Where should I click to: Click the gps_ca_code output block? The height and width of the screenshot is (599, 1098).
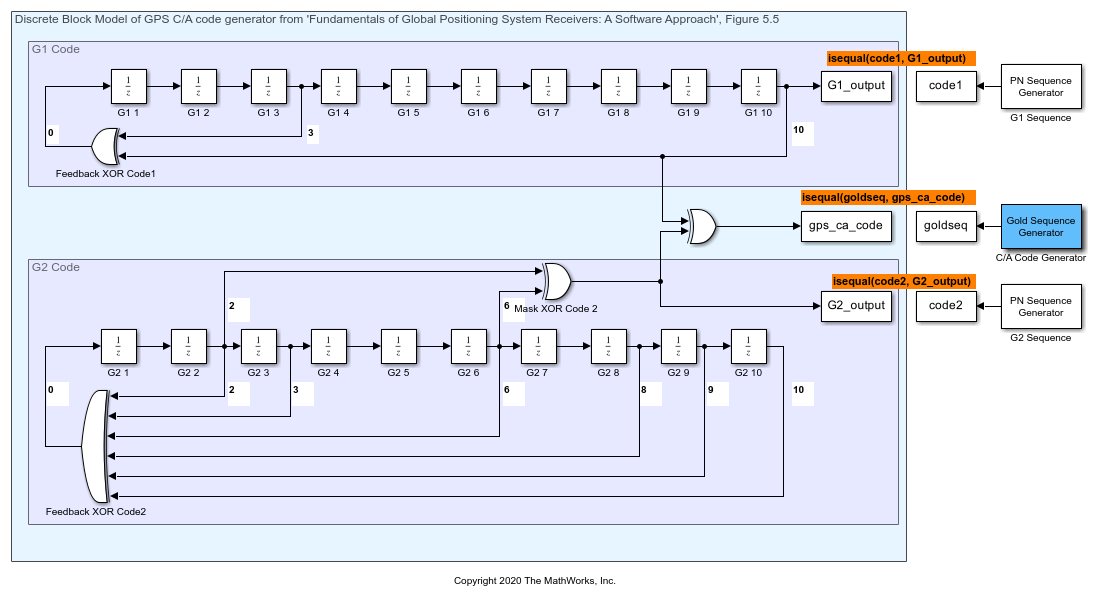(x=846, y=226)
